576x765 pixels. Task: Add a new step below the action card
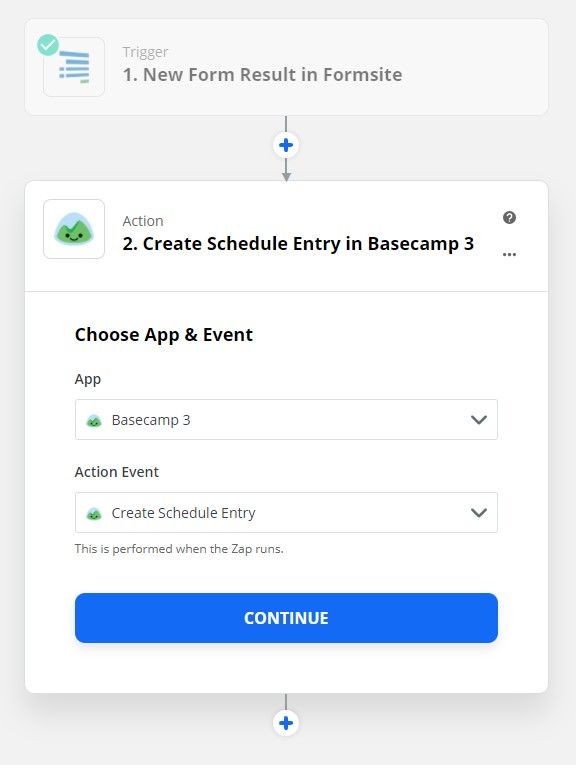coord(286,723)
